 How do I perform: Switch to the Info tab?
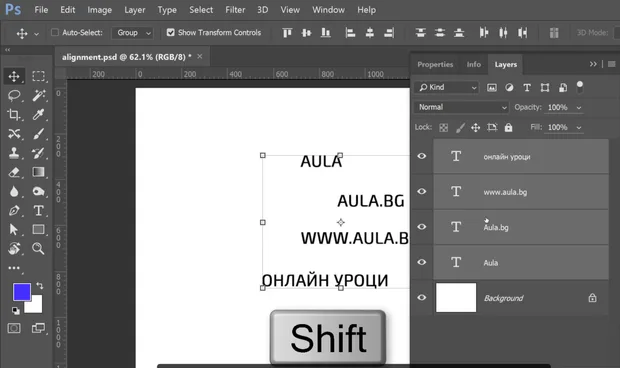coord(474,64)
